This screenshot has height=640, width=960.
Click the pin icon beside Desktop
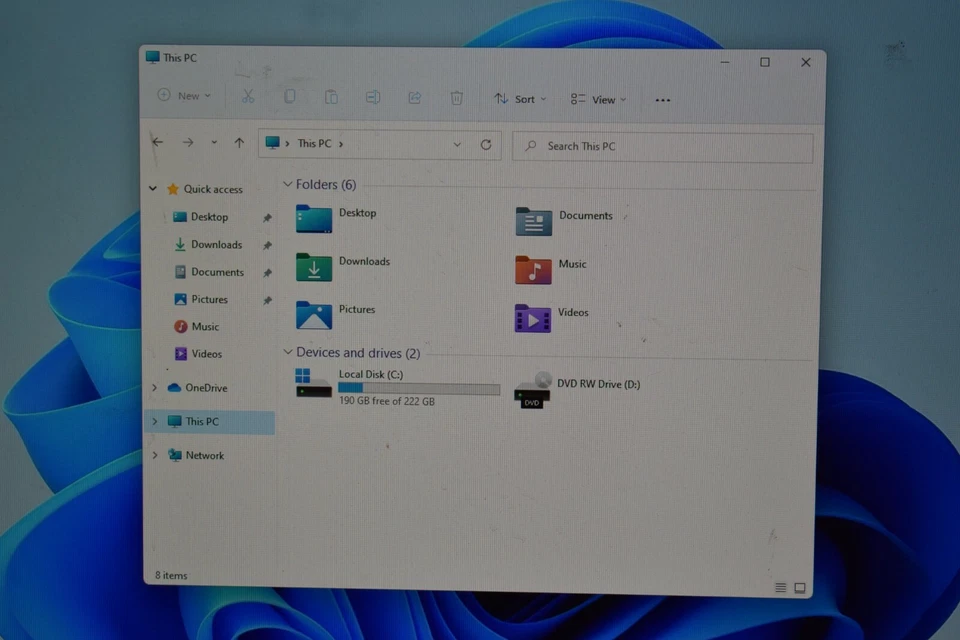point(267,218)
